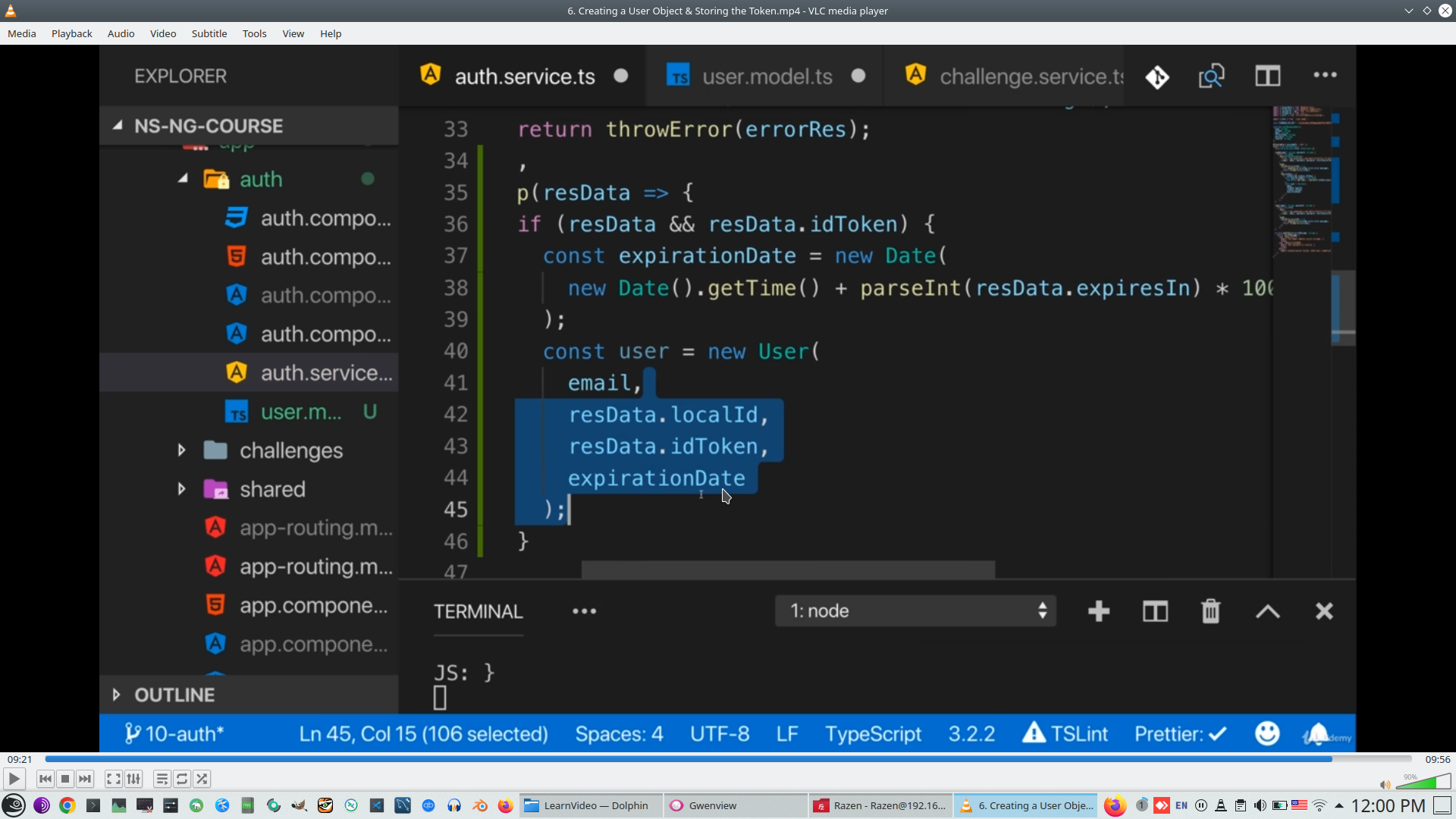Screen dimensions: 1456x819
Task: Skip to next media track
Action: (85, 779)
